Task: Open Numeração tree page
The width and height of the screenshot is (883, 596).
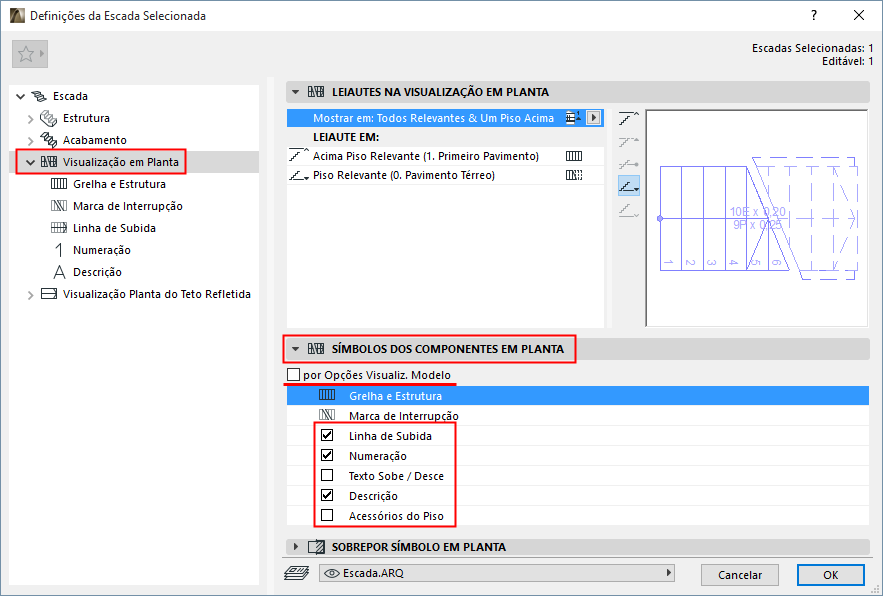Action: tap(102, 250)
